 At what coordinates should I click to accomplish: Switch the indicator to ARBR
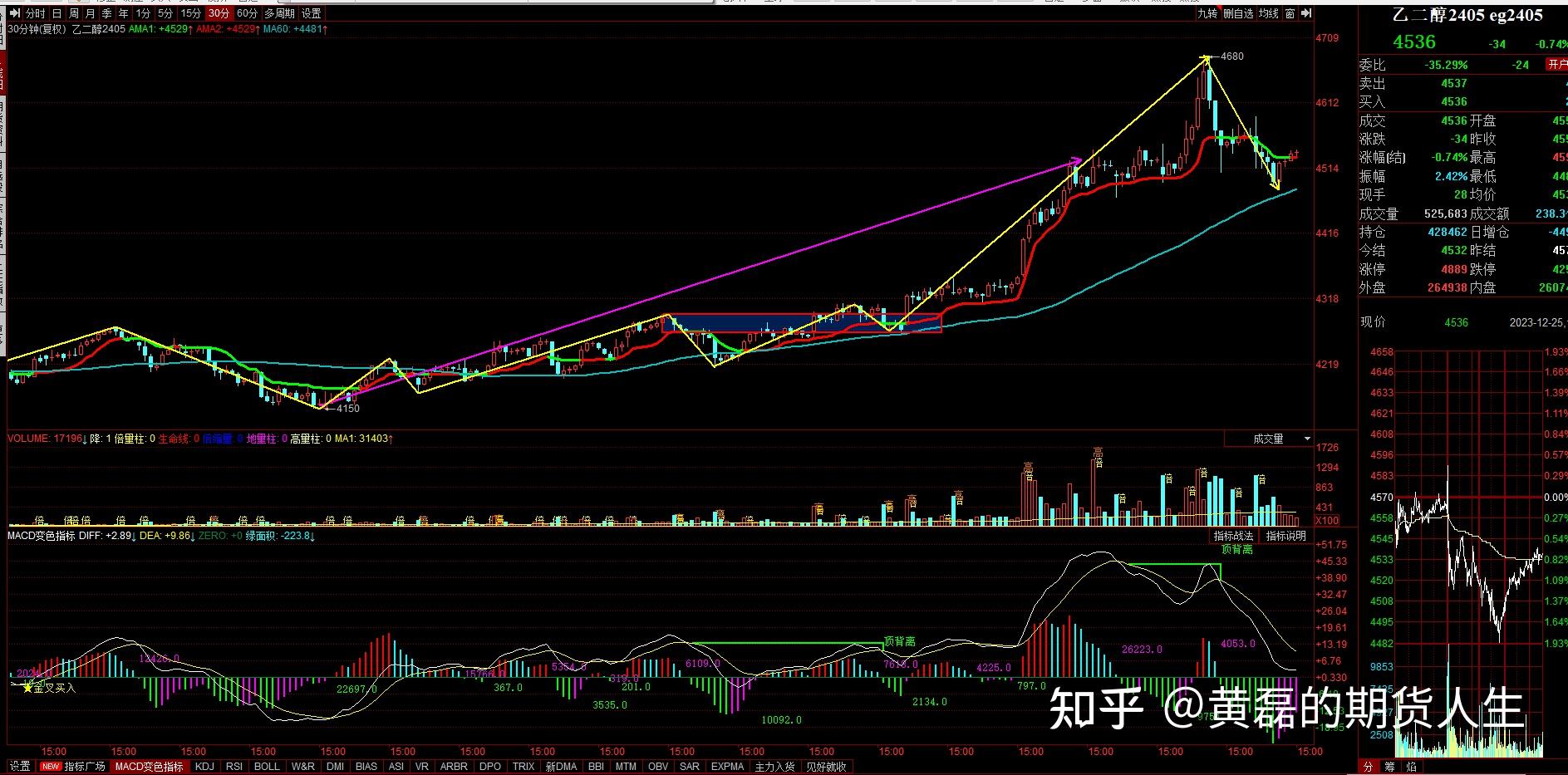pos(454,767)
